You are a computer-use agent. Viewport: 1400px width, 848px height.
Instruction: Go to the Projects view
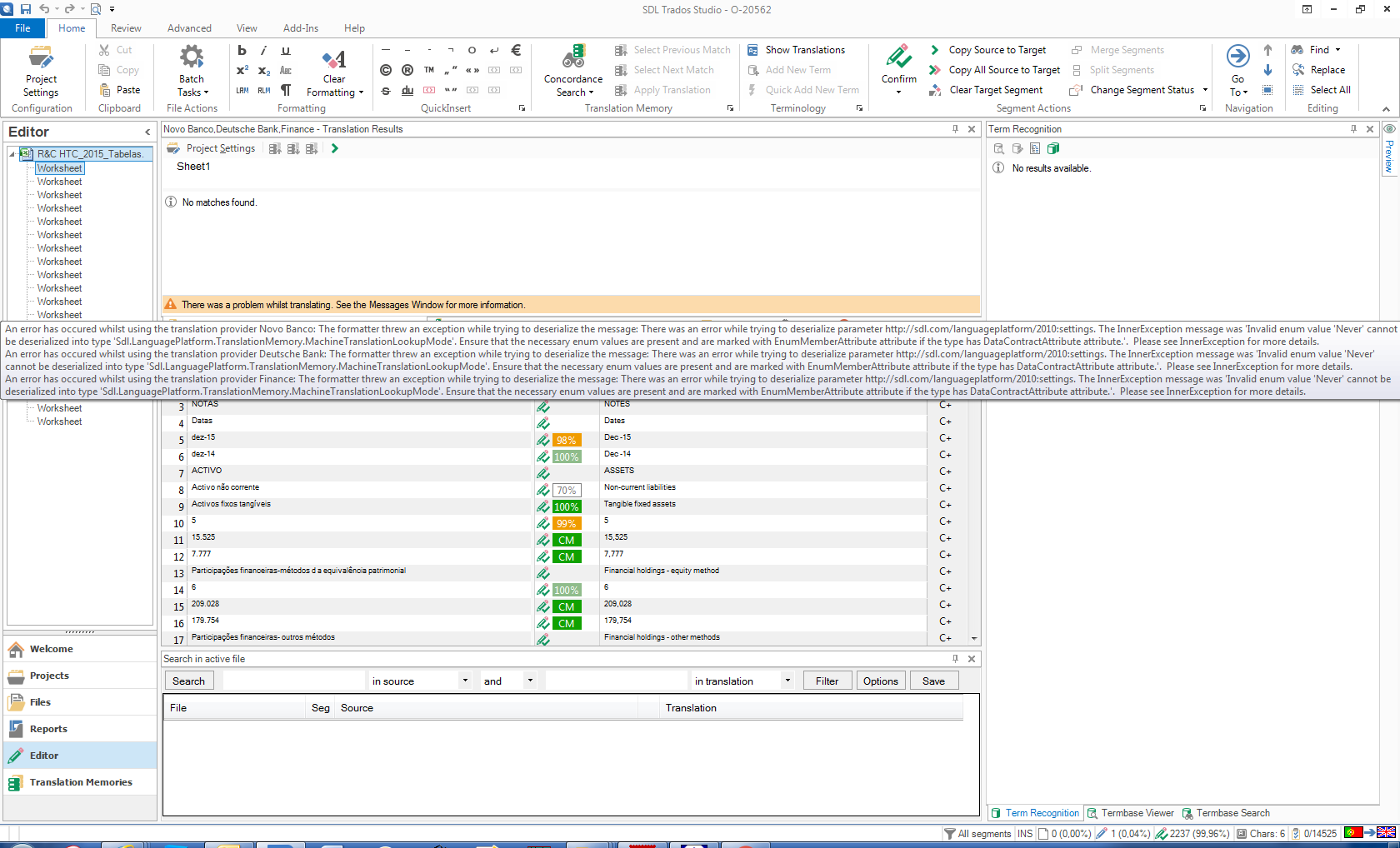pos(80,676)
